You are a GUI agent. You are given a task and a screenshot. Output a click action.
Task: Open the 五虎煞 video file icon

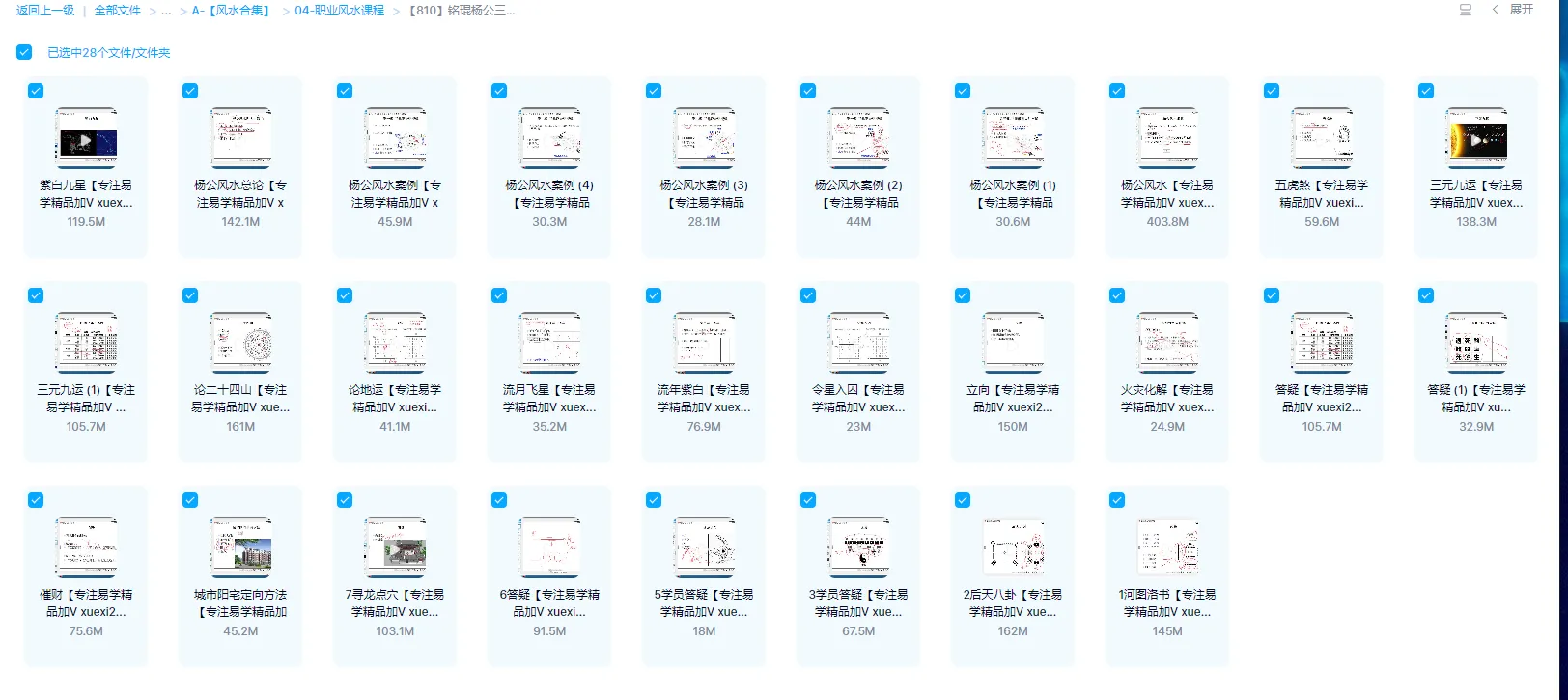click(1322, 139)
